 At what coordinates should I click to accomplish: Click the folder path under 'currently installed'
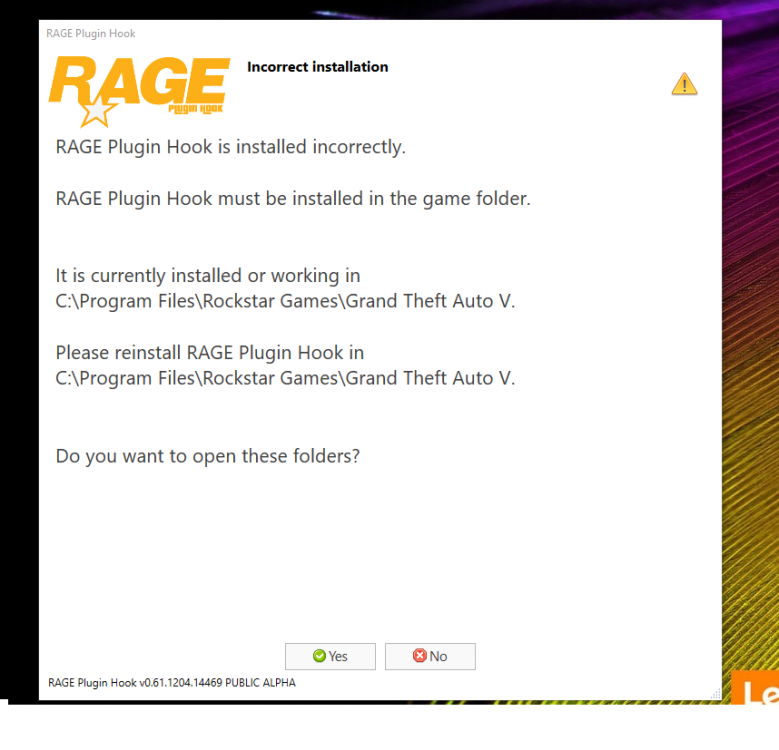(x=285, y=301)
